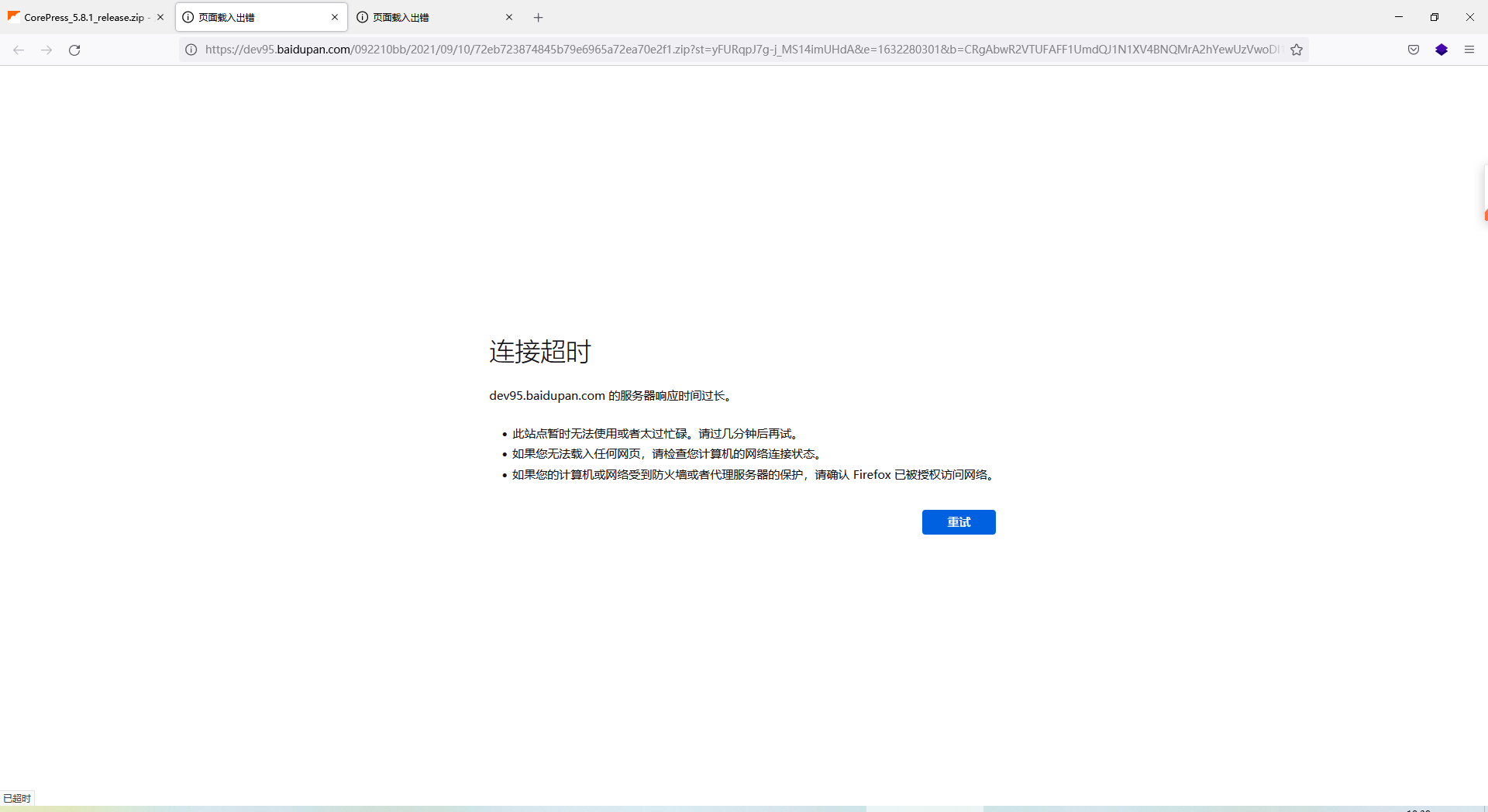
Task: Restore down the Firefox window
Action: coord(1435,17)
